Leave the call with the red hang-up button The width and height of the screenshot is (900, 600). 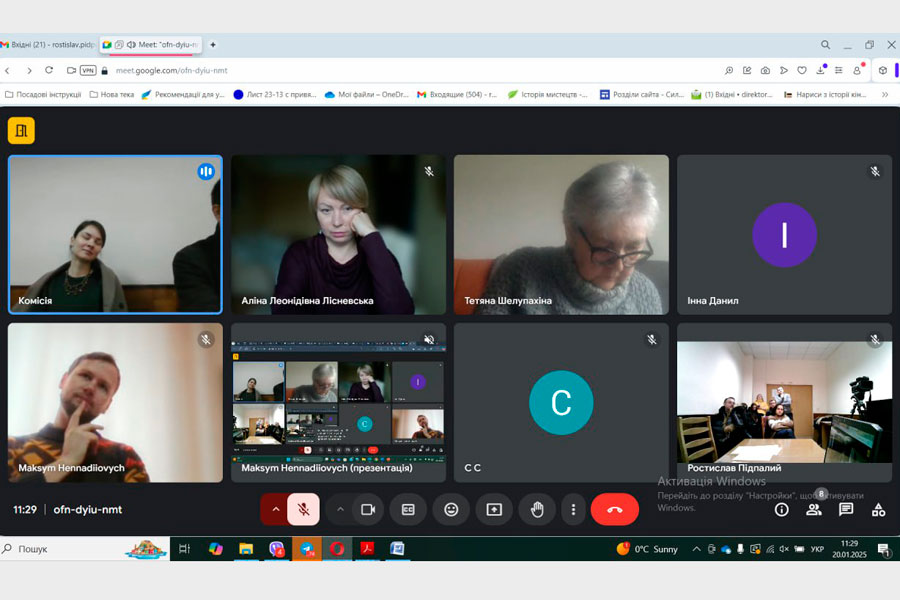tap(614, 509)
